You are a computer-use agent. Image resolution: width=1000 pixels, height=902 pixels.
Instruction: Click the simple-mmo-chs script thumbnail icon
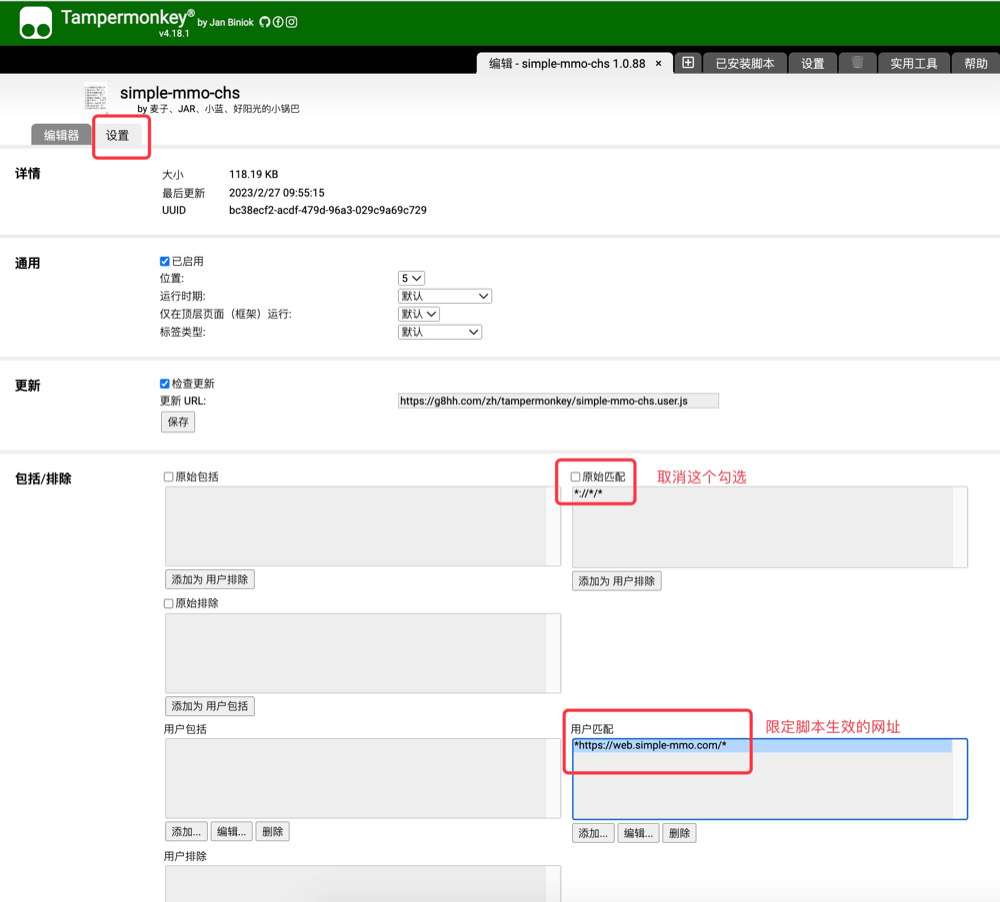pos(96,98)
